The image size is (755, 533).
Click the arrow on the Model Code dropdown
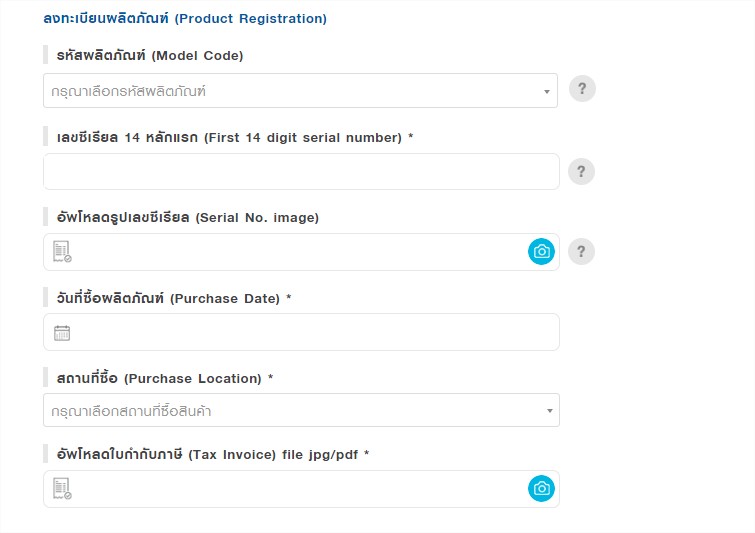coord(547,91)
